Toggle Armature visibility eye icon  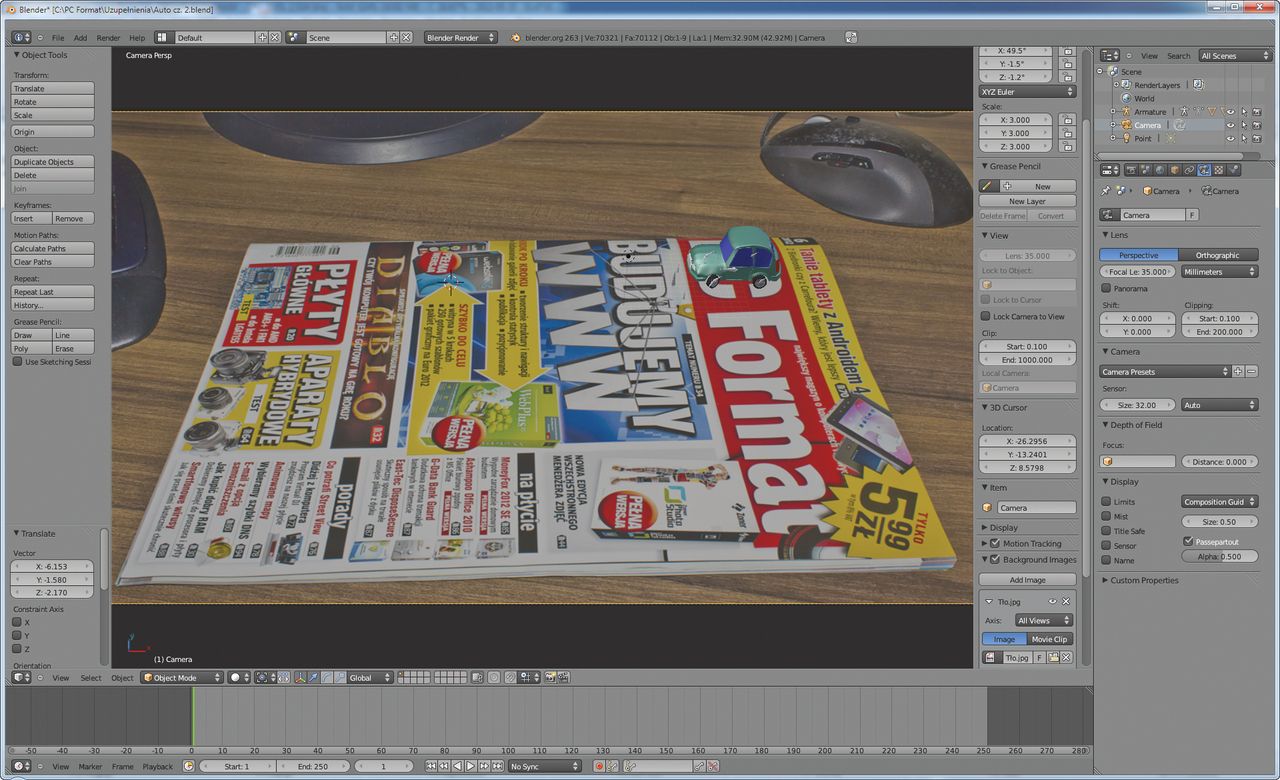(x=1230, y=112)
